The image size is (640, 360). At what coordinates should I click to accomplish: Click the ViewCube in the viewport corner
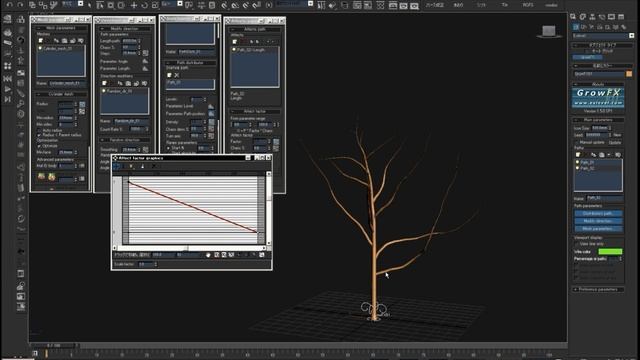(x=549, y=31)
